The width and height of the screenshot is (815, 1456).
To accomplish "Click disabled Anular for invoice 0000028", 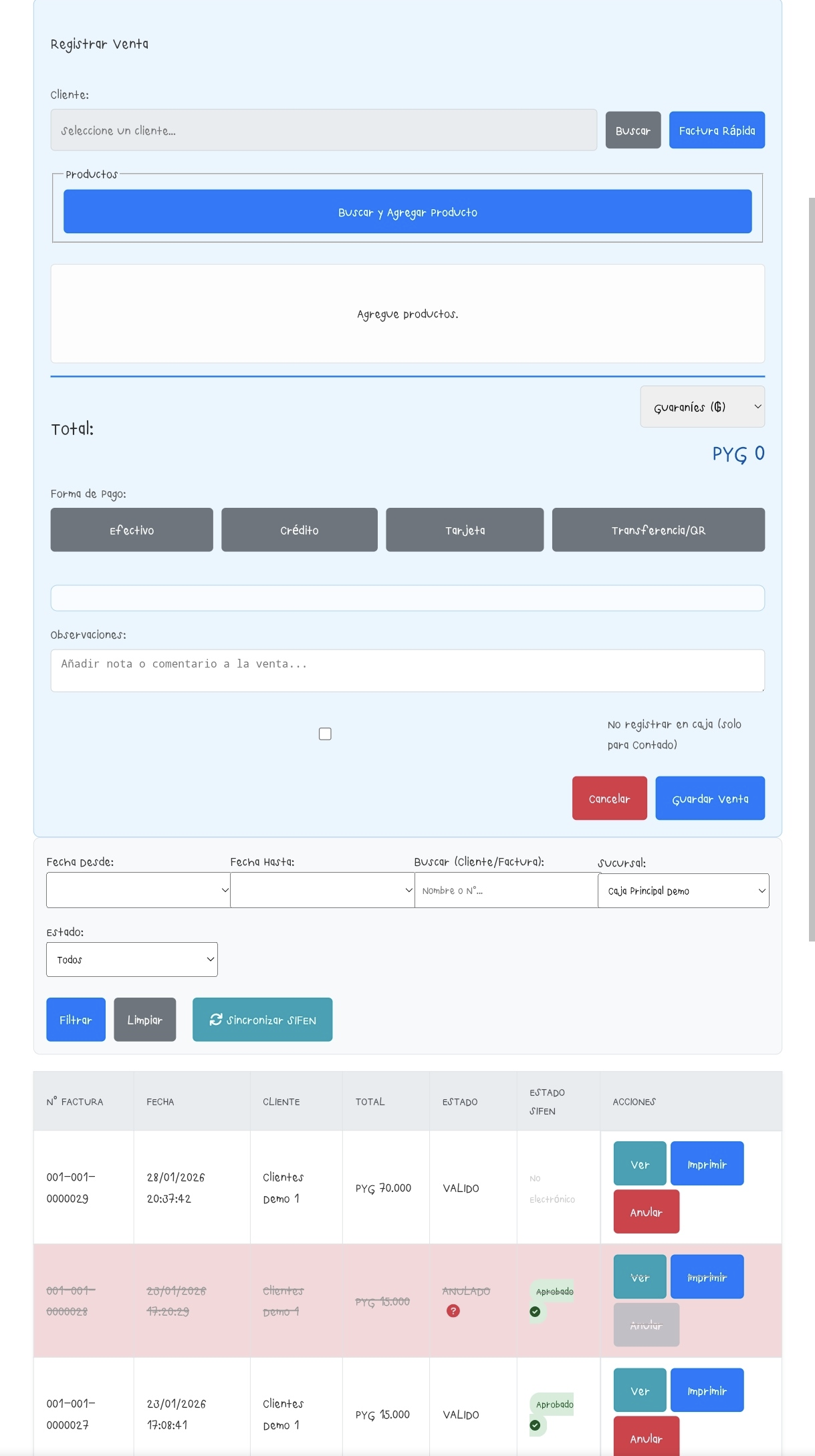I will point(647,1325).
